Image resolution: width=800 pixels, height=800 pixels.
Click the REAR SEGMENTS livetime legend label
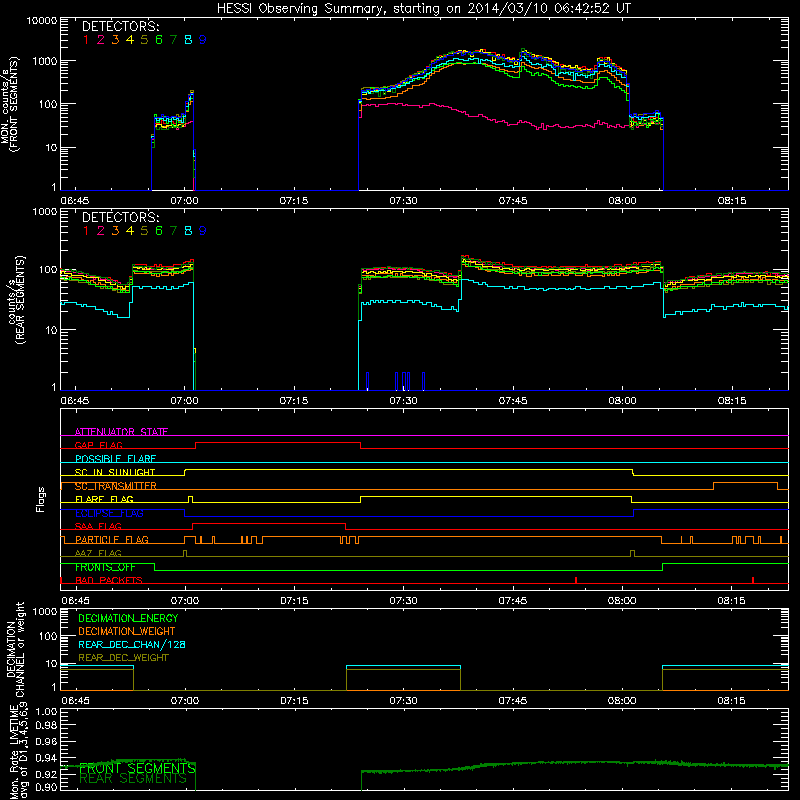click(x=133, y=779)
